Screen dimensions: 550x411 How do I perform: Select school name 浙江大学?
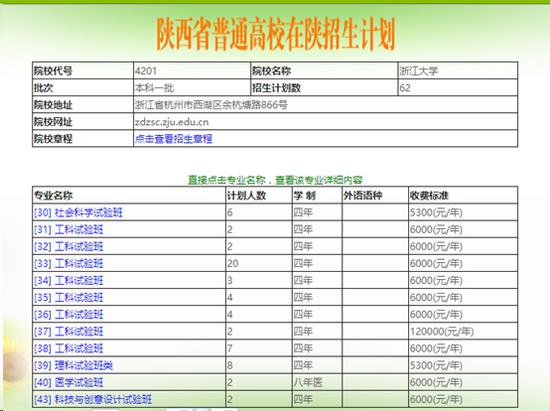(x=419, y=71)
